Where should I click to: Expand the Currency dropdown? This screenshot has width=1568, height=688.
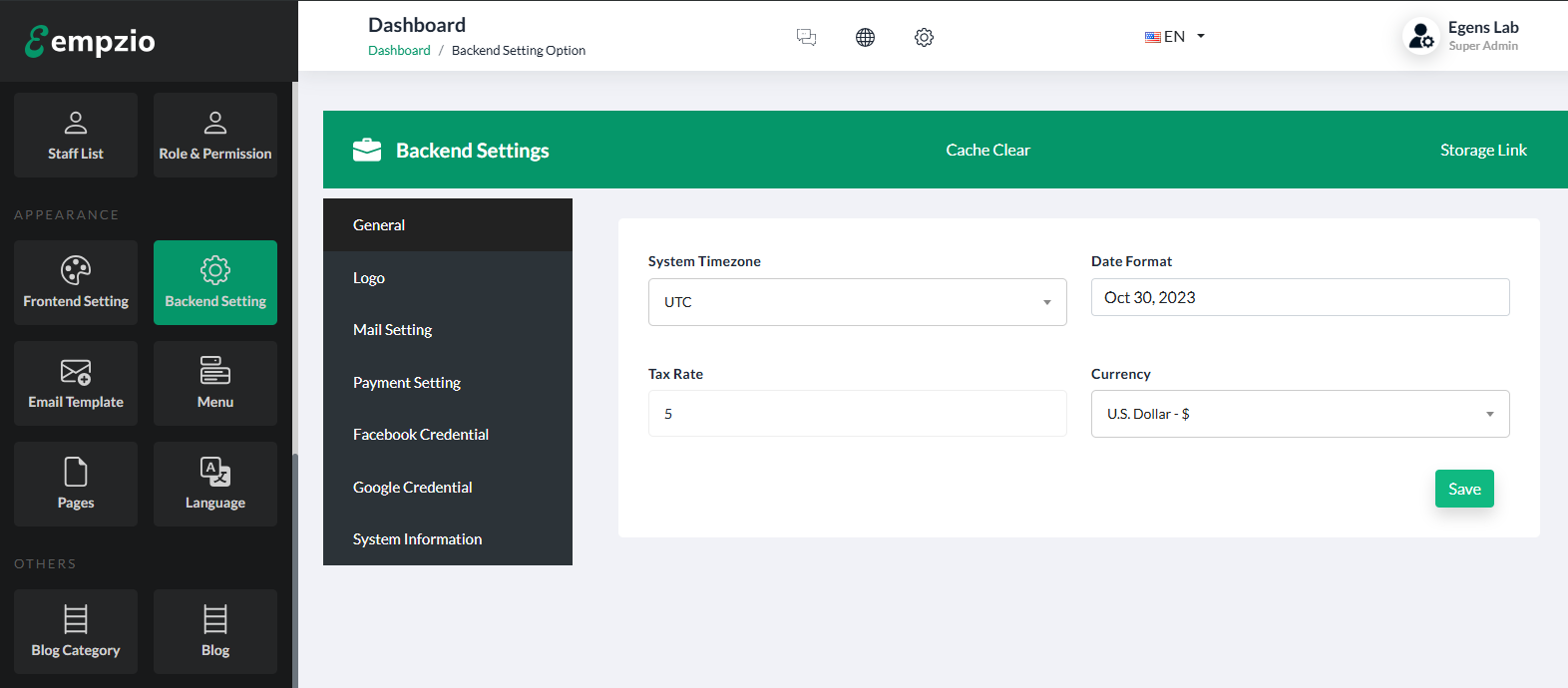[1300, 414]
